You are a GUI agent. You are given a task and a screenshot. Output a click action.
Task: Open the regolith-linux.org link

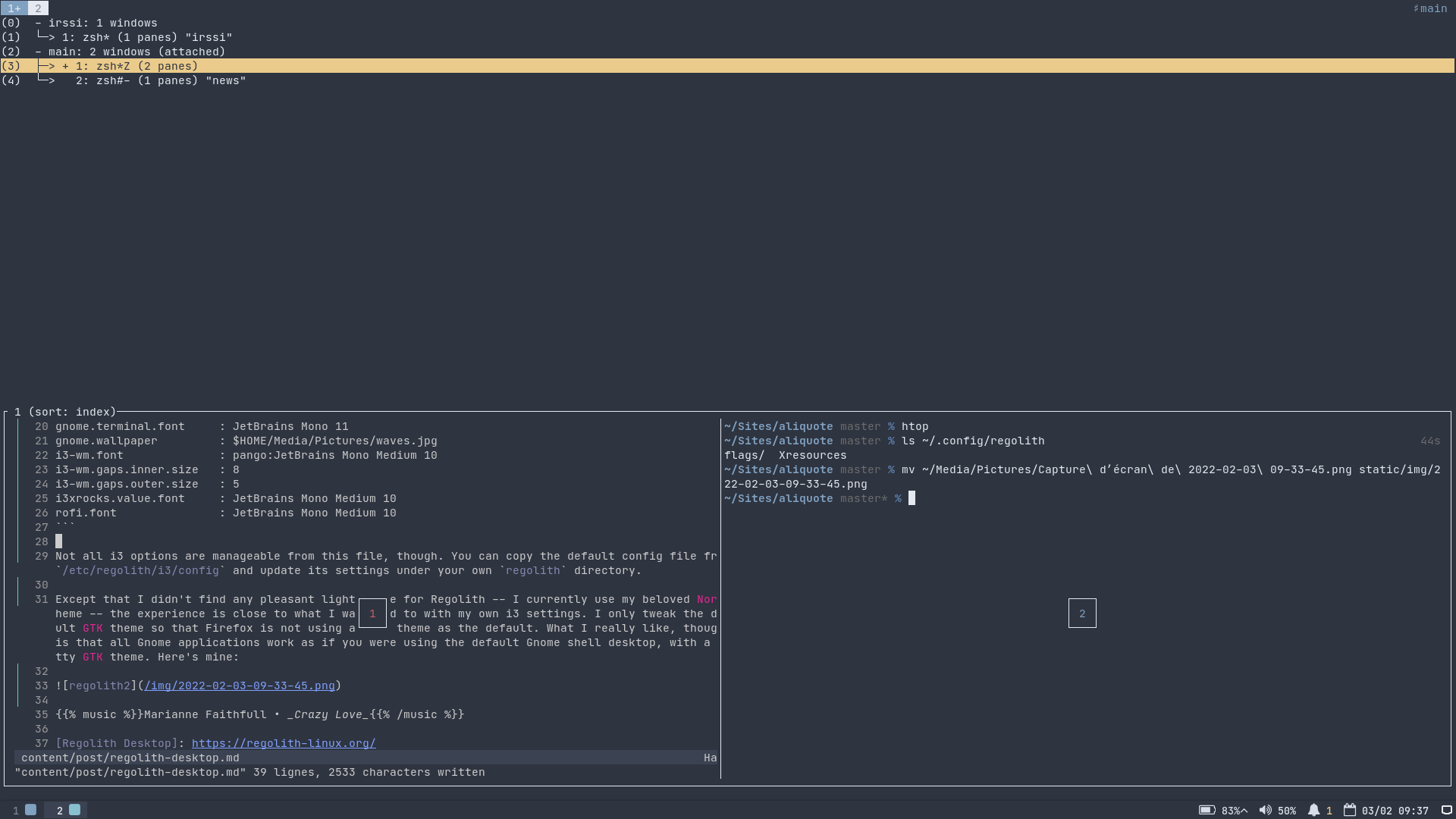click(x=284, y=743)
